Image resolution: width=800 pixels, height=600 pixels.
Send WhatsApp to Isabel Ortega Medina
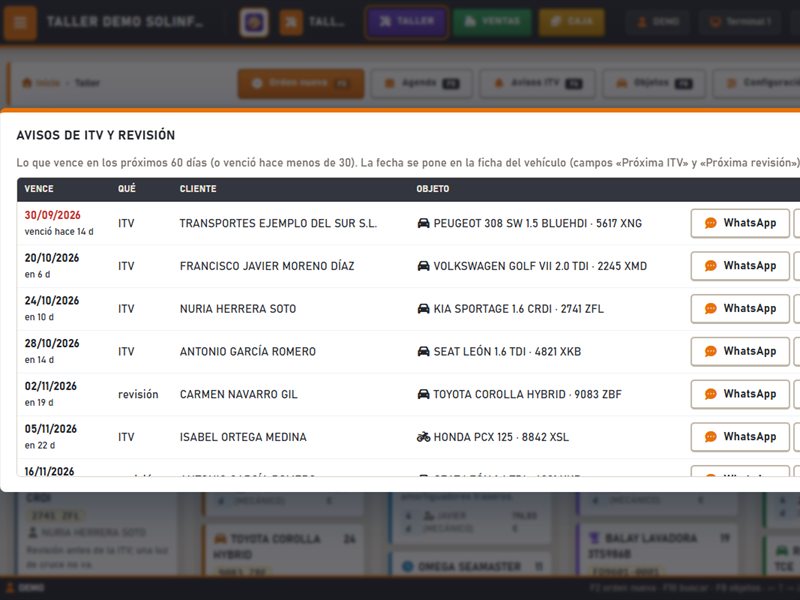pyautogui.click(x=740, y=437)
